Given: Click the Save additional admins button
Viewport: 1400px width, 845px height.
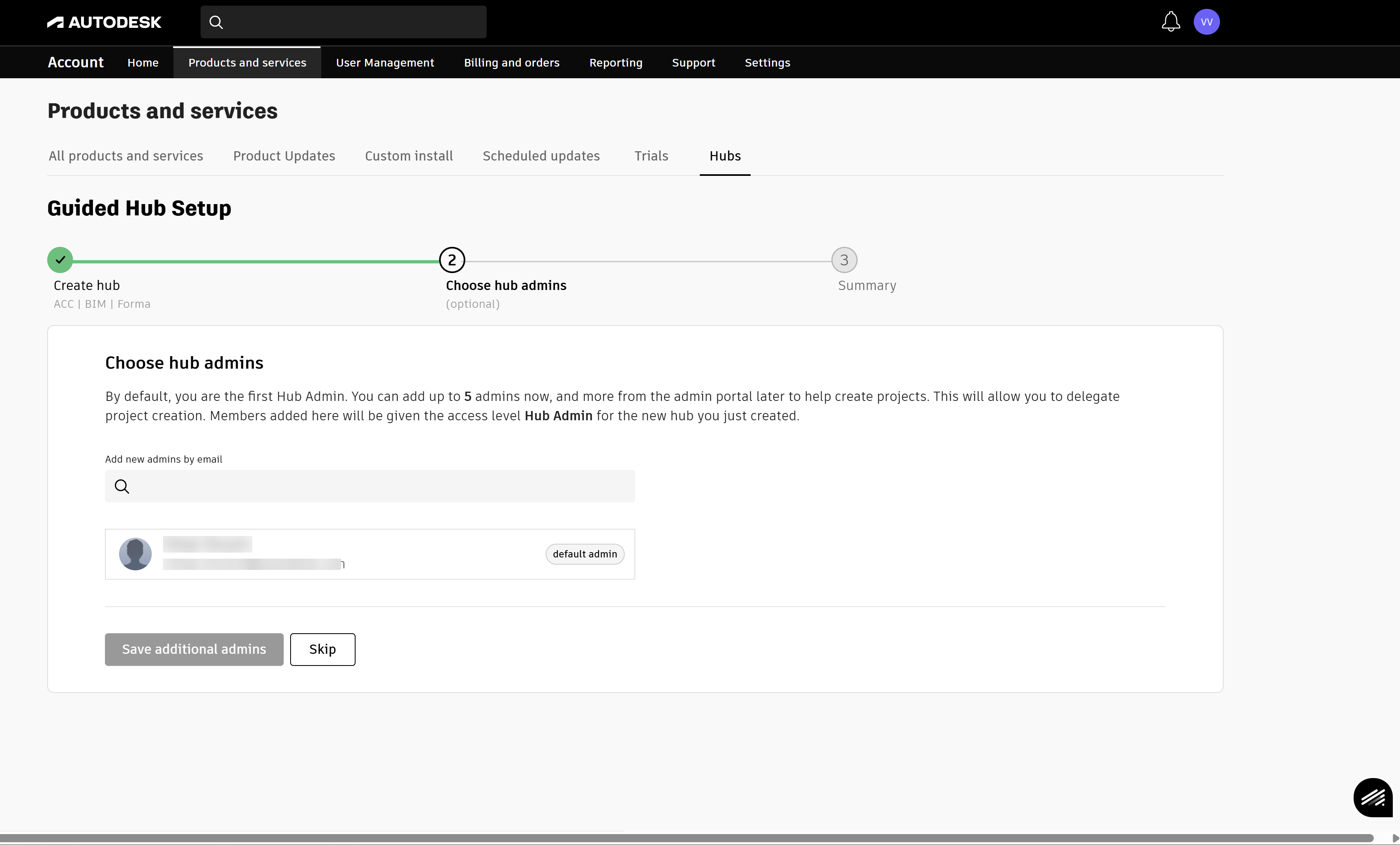Looking at the screenshot, I should (x=194, y=649).
